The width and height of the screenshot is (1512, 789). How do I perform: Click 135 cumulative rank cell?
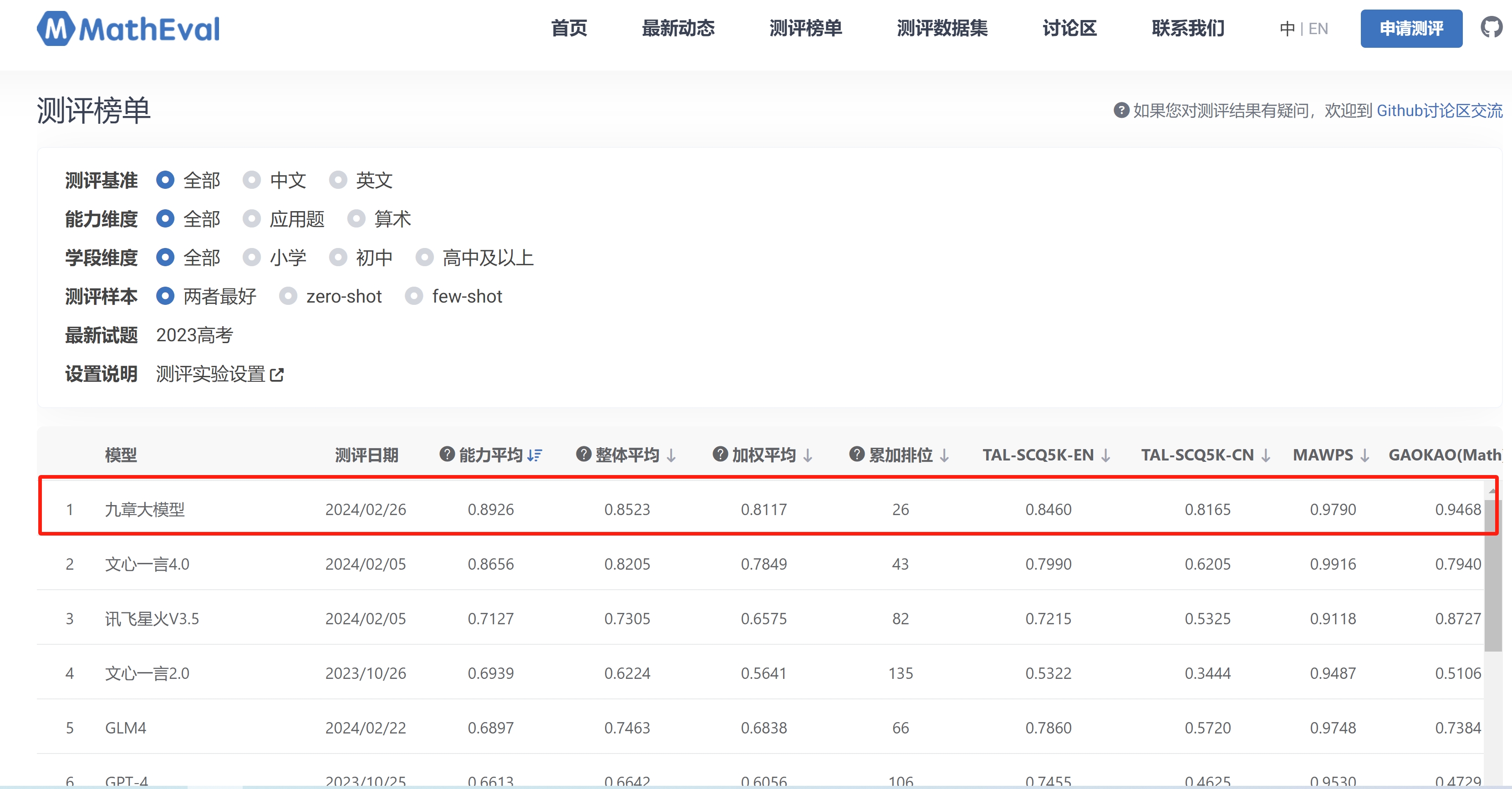click(x=901, y=673)
